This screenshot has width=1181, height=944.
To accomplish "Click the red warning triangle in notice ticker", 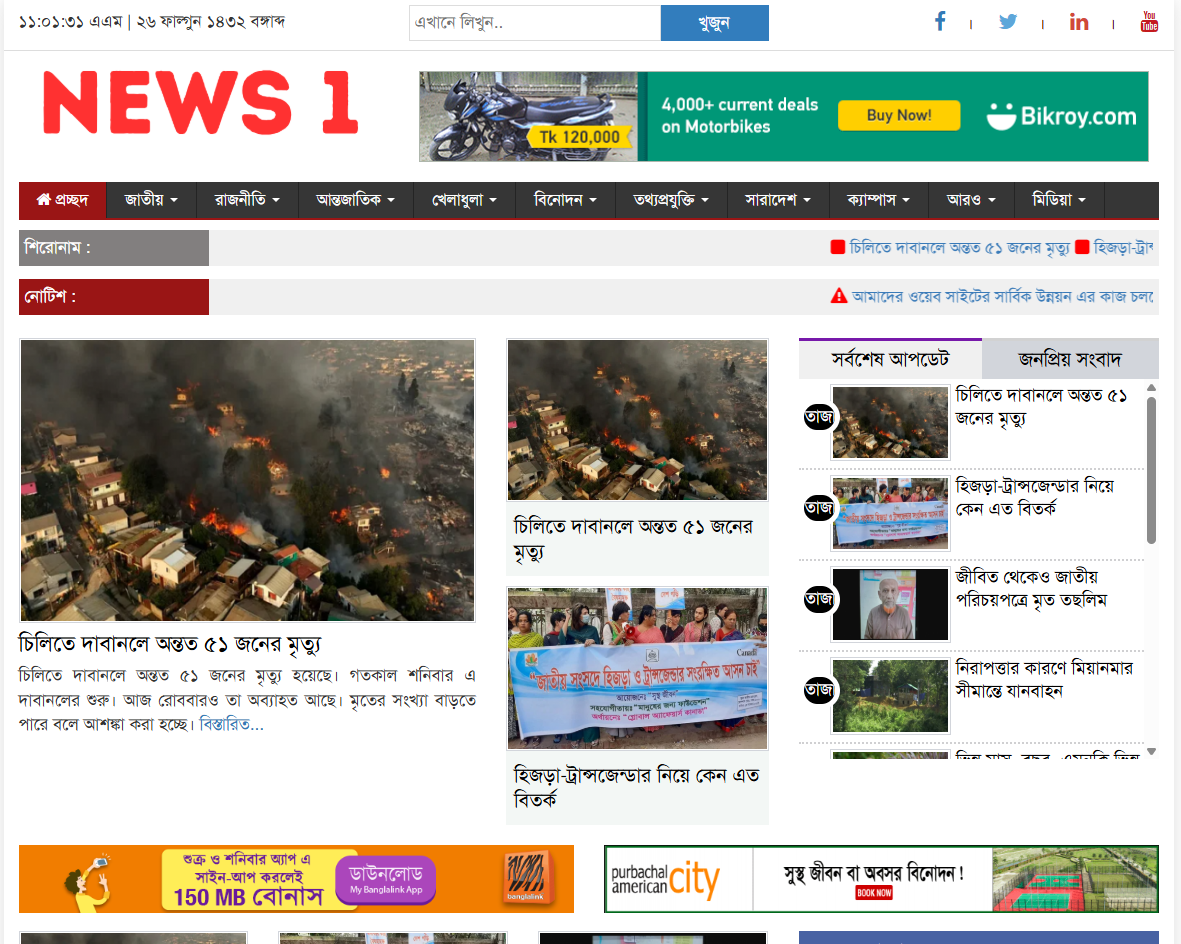I will [x=839, y=296].
